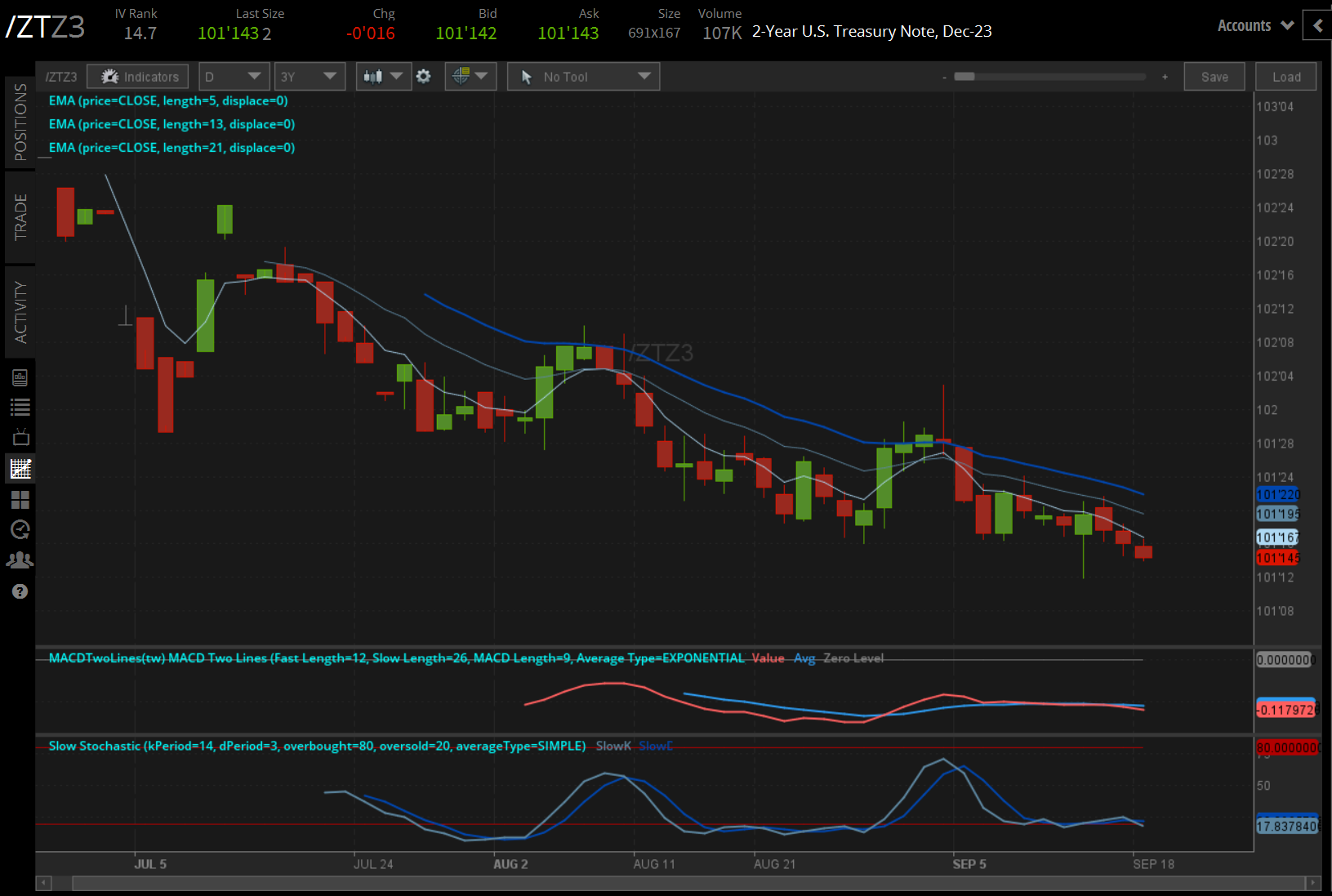1332x896 pixels.
Task: Open the clock history sidebar icon
Action: click(20, 530)
